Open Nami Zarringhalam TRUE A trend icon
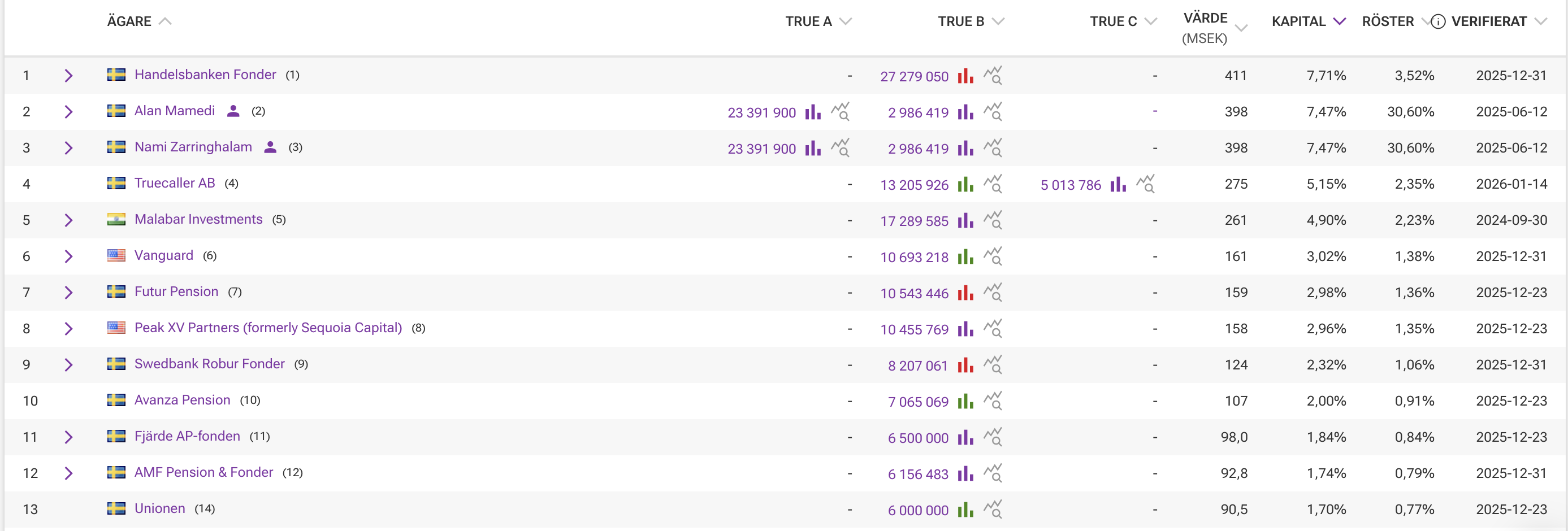Screen dimensions: 1568x531 coord(841,149)
